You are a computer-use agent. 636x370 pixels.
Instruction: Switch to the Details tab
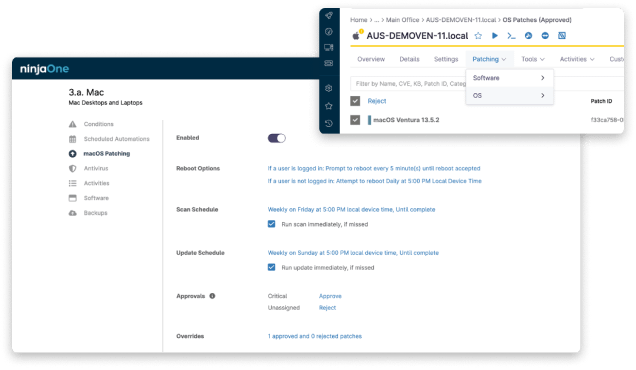409,59
